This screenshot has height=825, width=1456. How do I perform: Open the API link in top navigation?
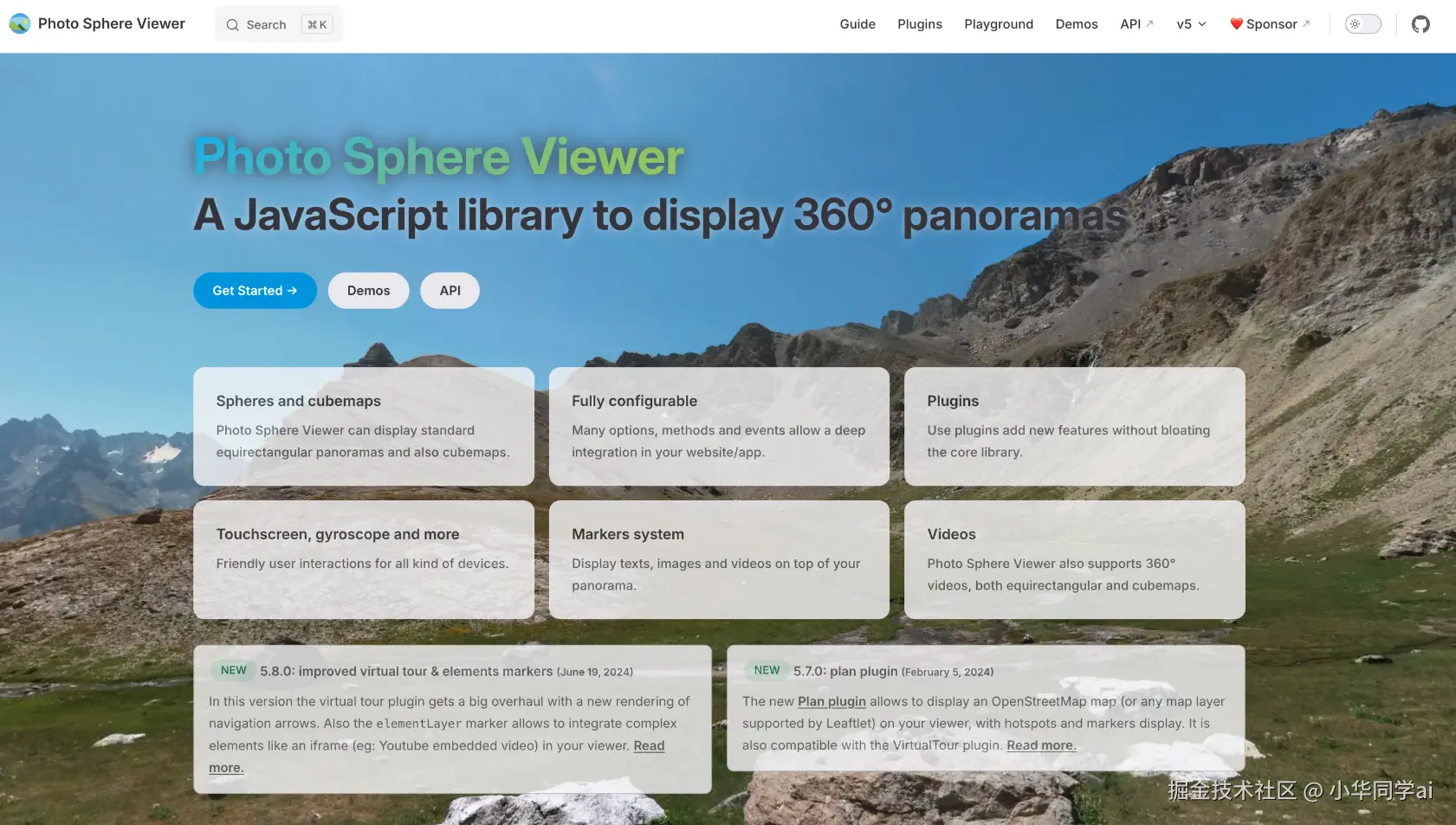tap(1136, 24)
